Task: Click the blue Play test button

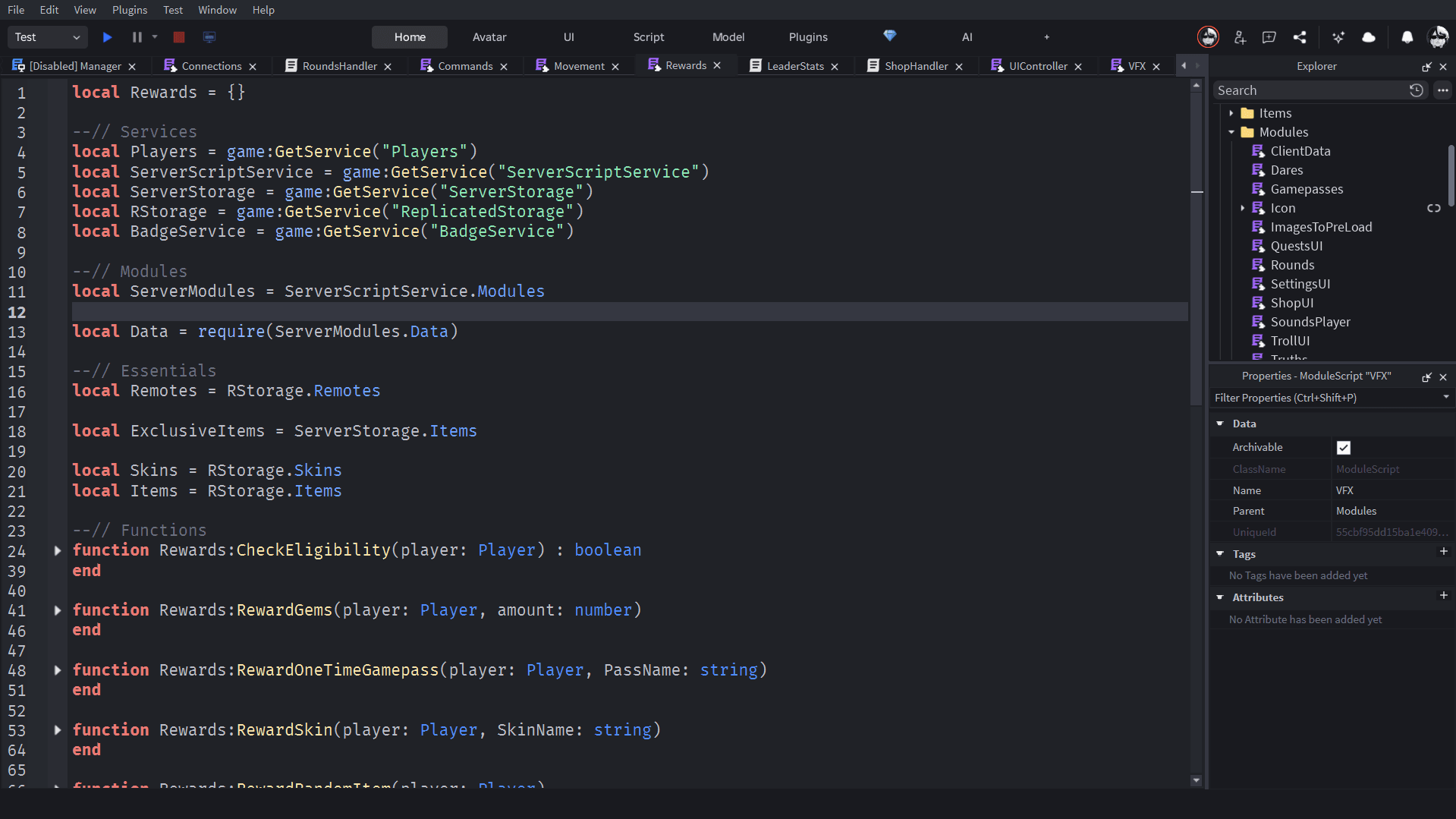Action: 107,37
